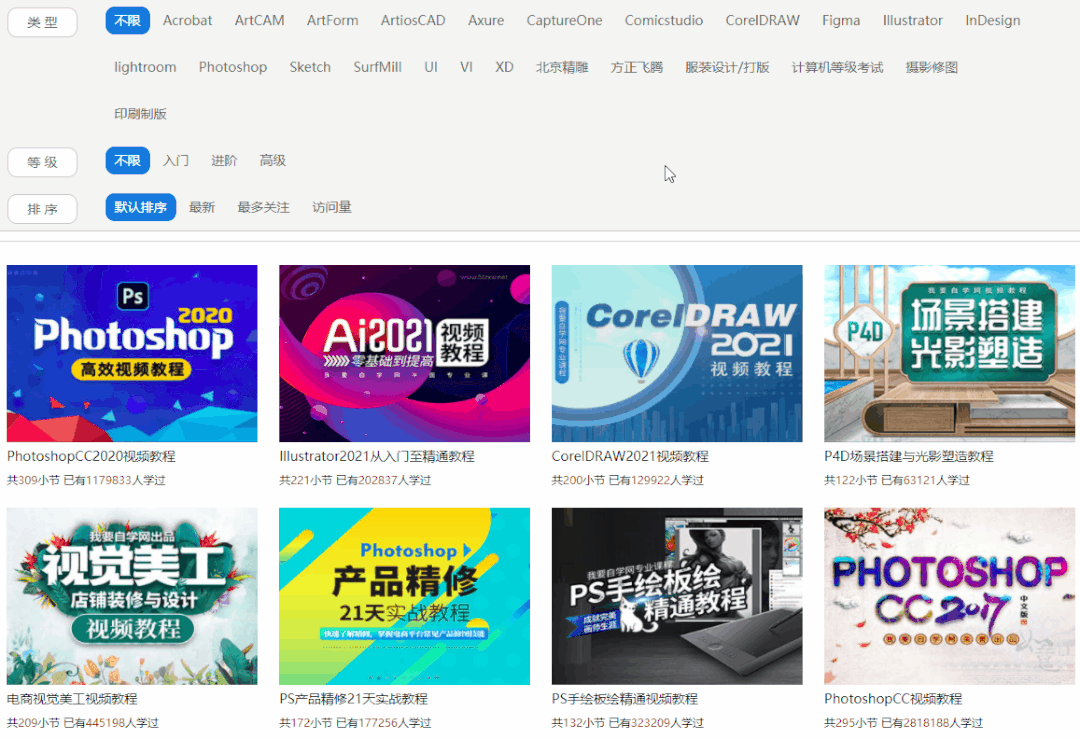
Task: Sort courses by 最新
Action: point(202,207)
